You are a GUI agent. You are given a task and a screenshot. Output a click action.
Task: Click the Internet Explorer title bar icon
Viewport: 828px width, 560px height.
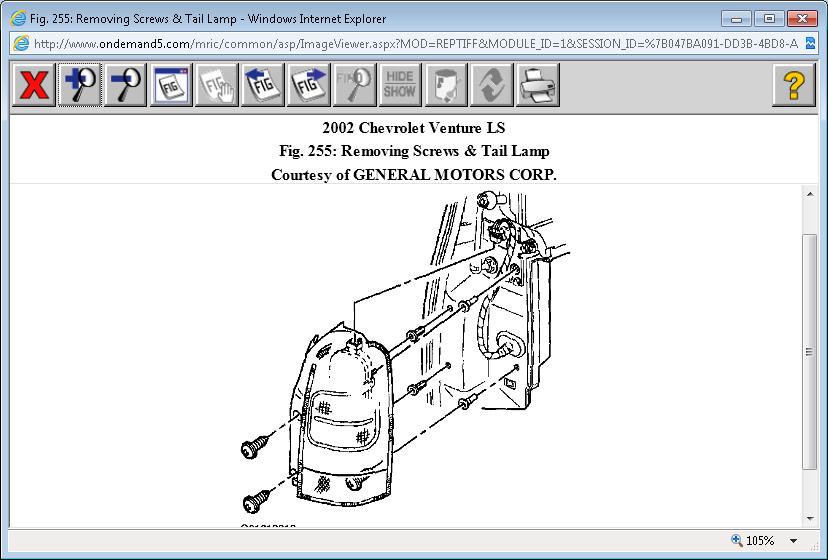click(x=18, y=18)
